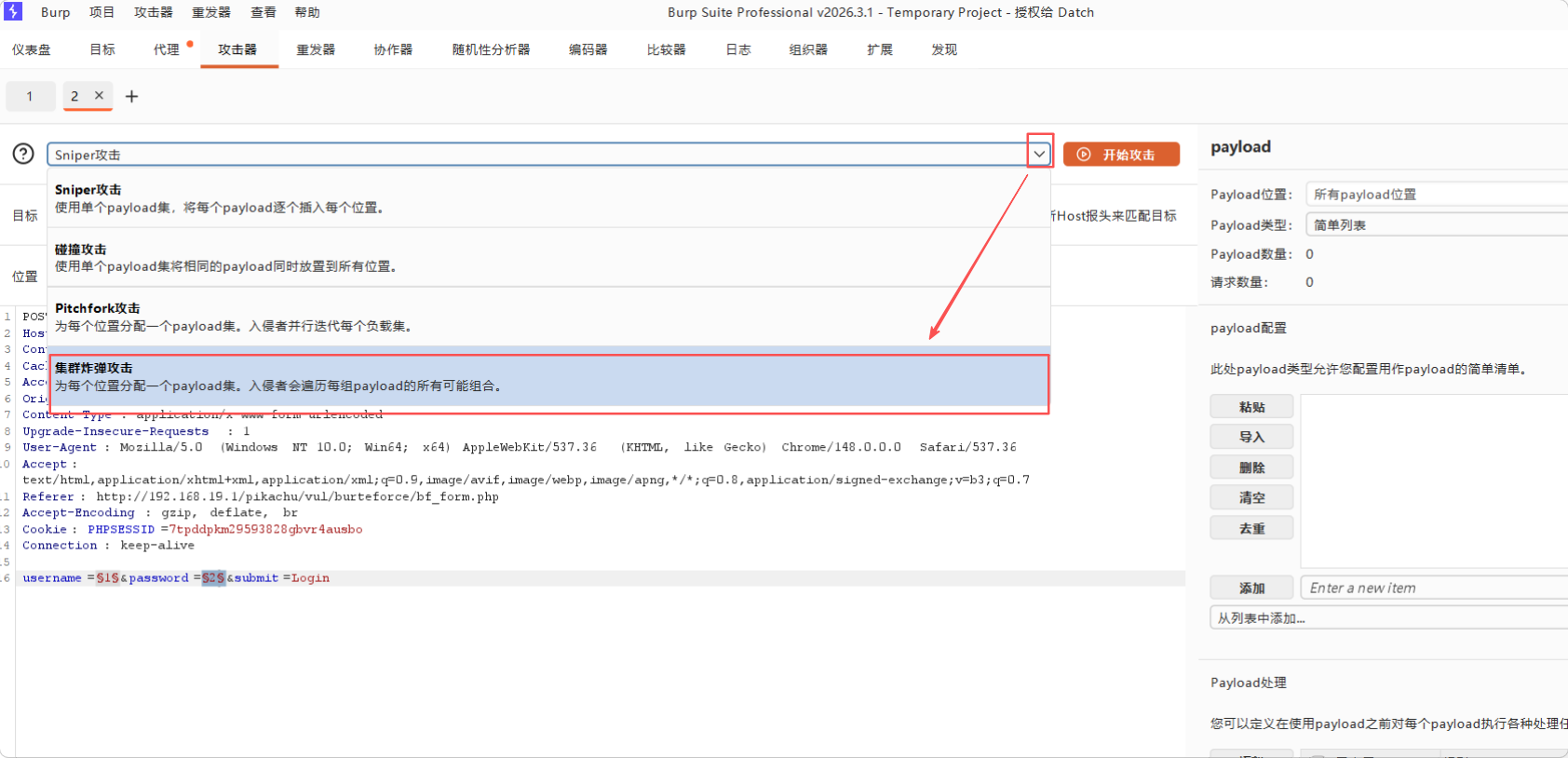Open the Payload类型 dropdown
1568x758 pixels.
click(x=1437, y=224)
